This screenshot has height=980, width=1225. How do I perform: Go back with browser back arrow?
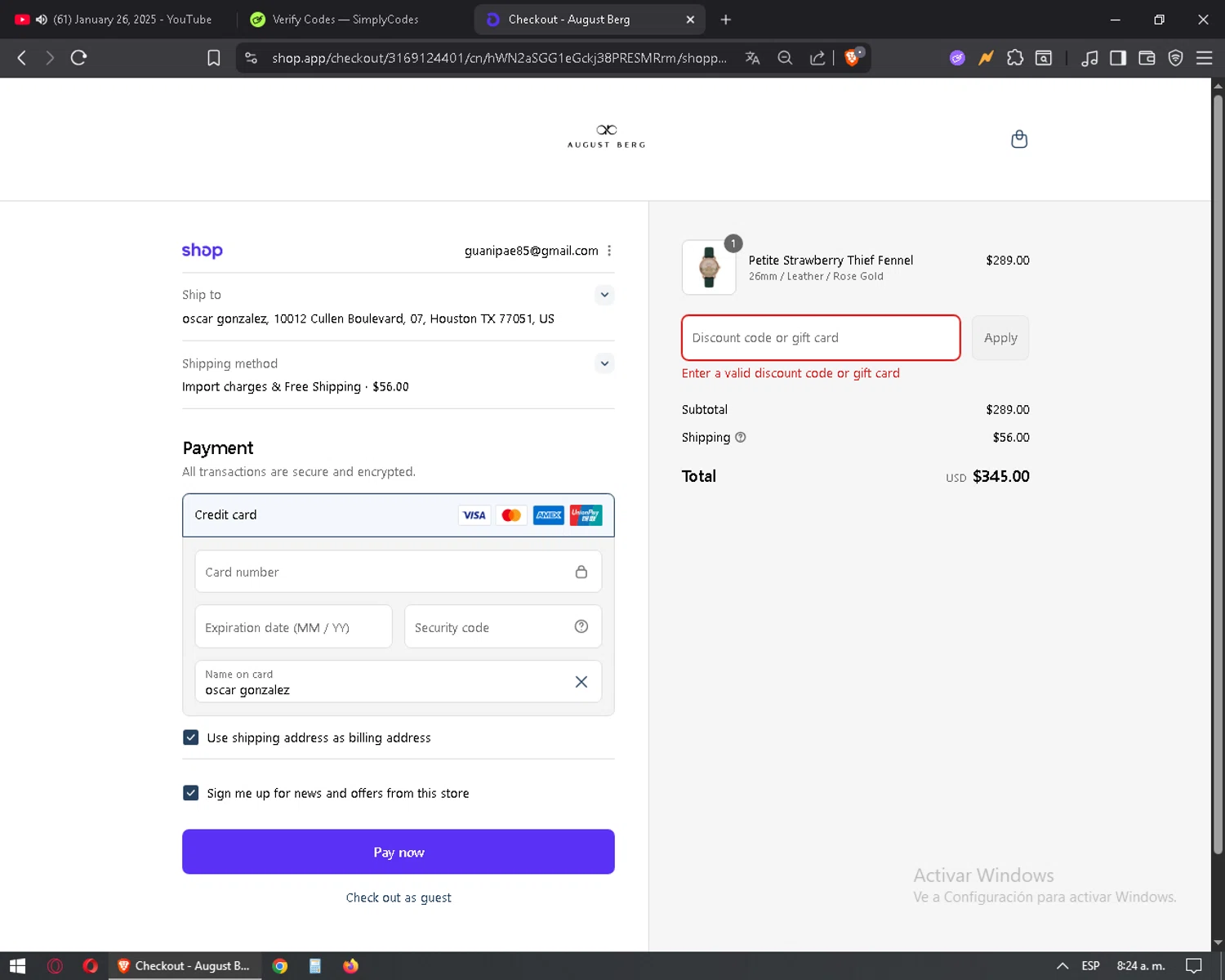(x=22, y=58)
